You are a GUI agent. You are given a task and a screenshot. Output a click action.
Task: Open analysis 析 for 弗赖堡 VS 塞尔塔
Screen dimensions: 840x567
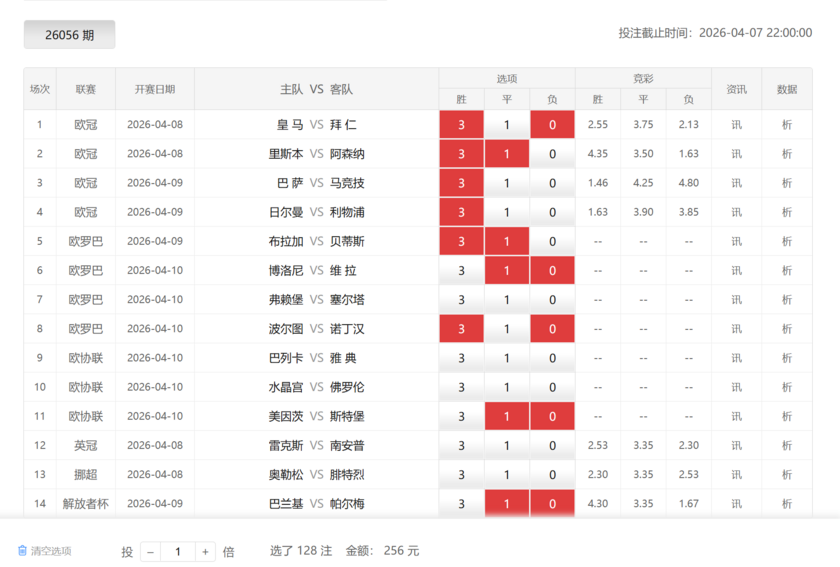[x=787, y=300]
